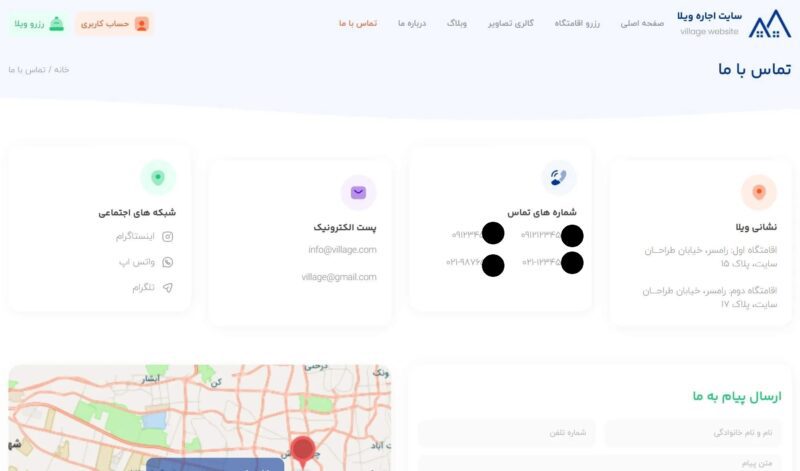Image resolution: width=800 pixels, height=471 pixels.
Task: Click the green pin icon above شبکه های اجتماعی
Action: point(158,177)
